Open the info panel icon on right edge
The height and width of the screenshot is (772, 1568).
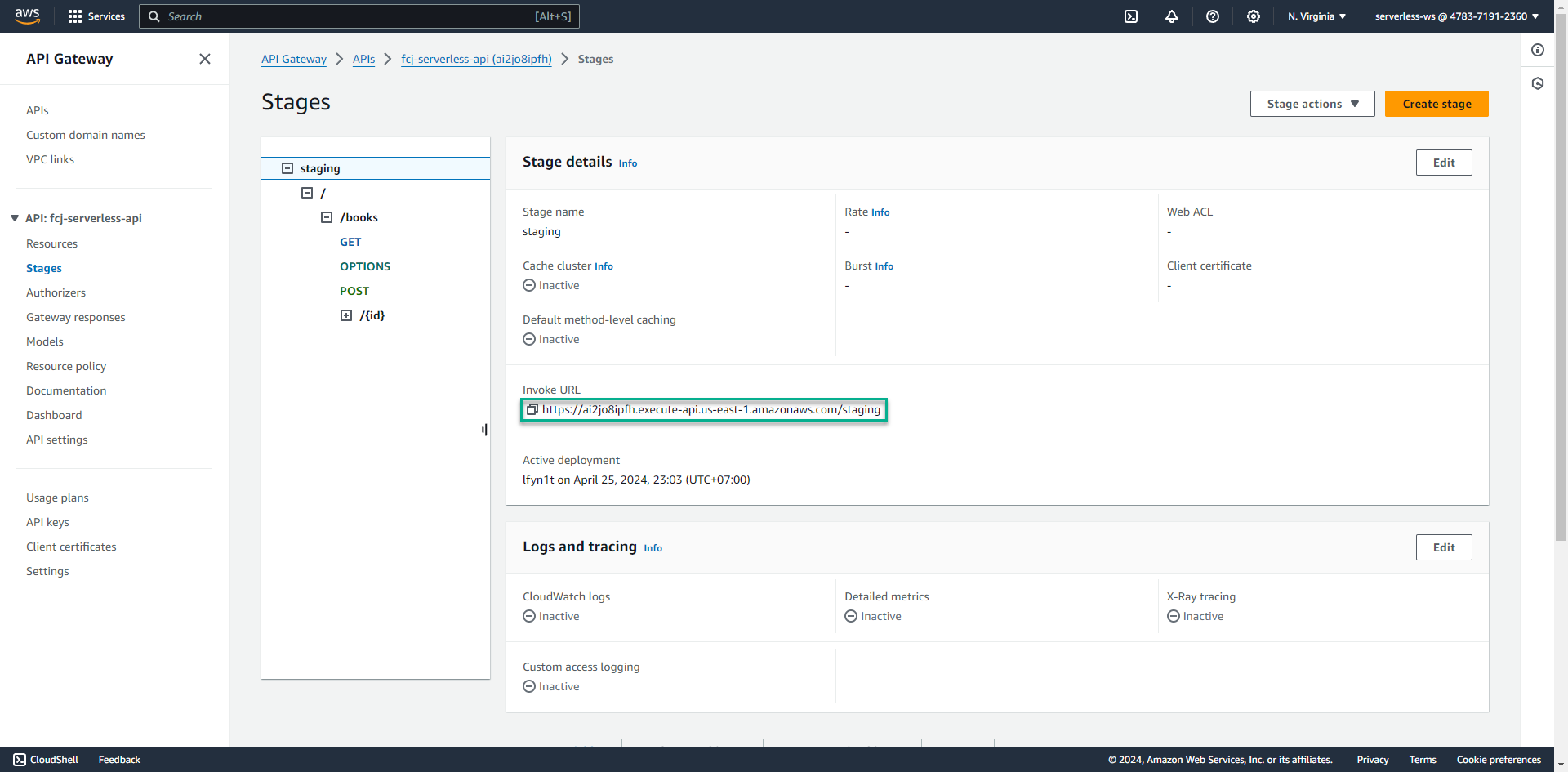click(x=1538, y=50)
